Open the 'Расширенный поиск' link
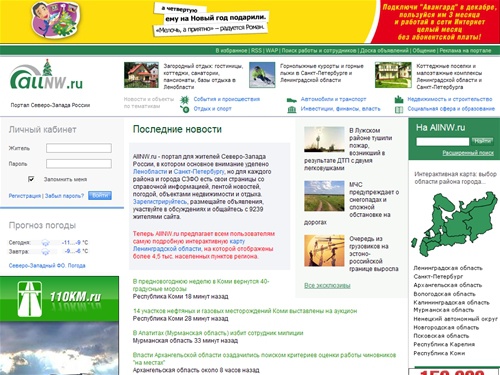Viewport: 500px width, 375px height. point(468,153)
